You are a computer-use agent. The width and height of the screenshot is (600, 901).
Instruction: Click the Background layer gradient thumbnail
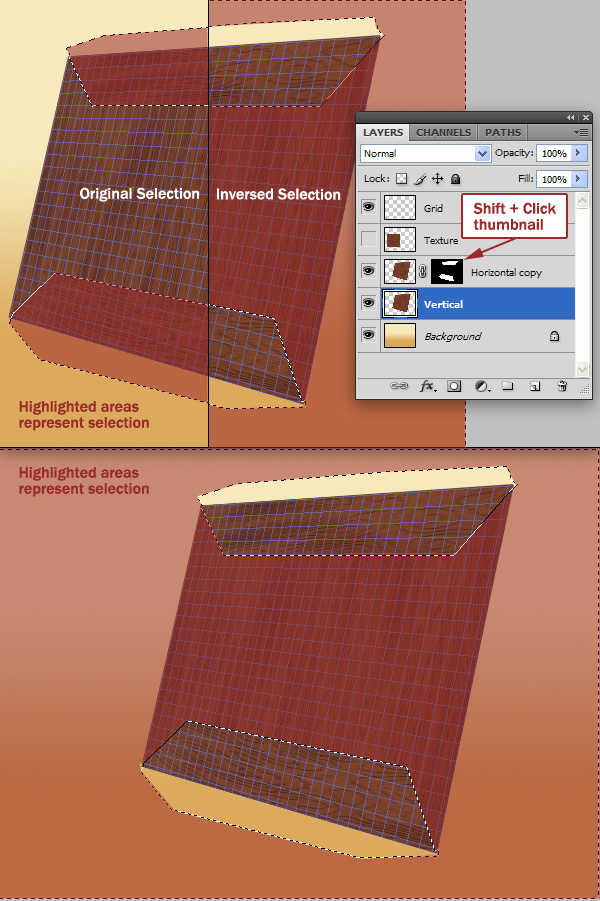pyautogui.click(x=399, y=336)
